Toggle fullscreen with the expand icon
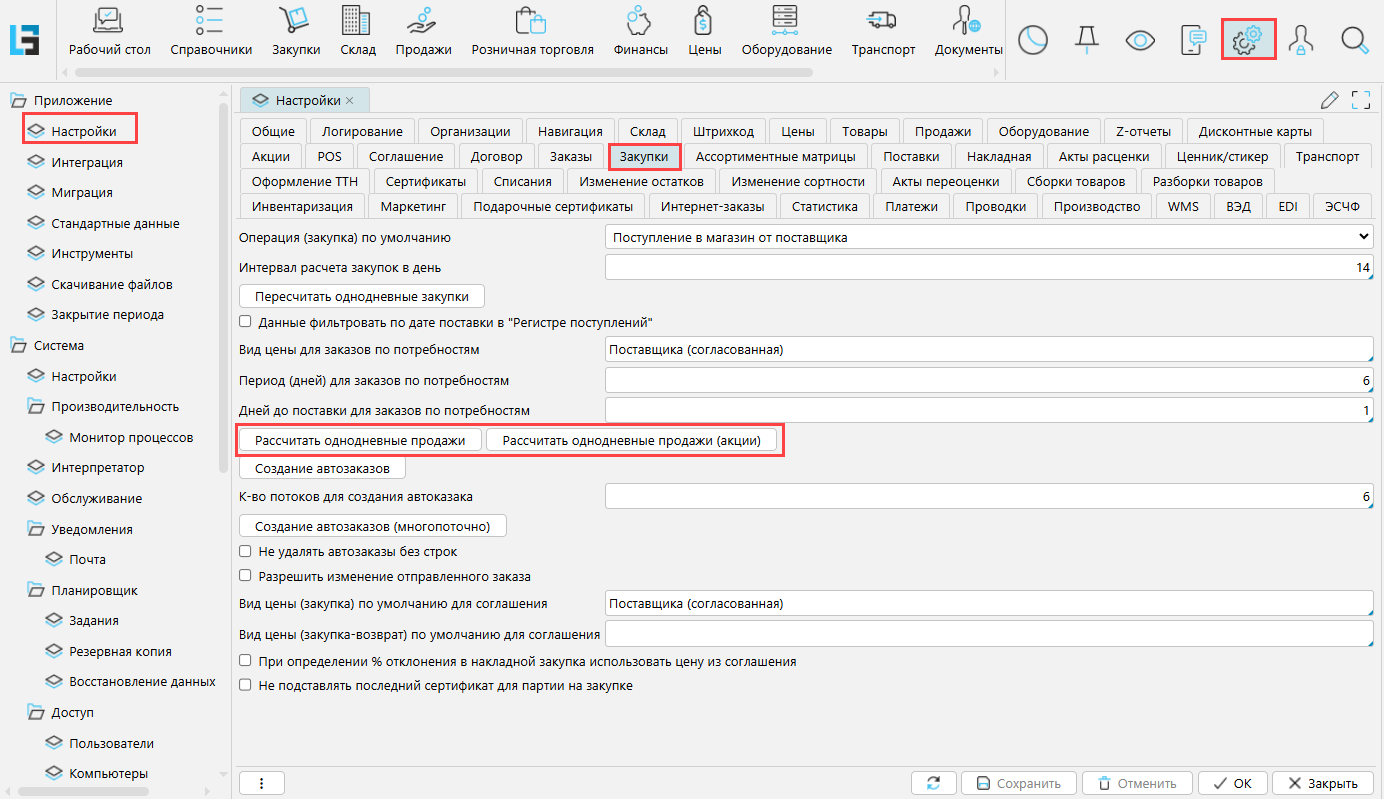The width and height of the screenshot is (1384, 799). point(1360,100)
